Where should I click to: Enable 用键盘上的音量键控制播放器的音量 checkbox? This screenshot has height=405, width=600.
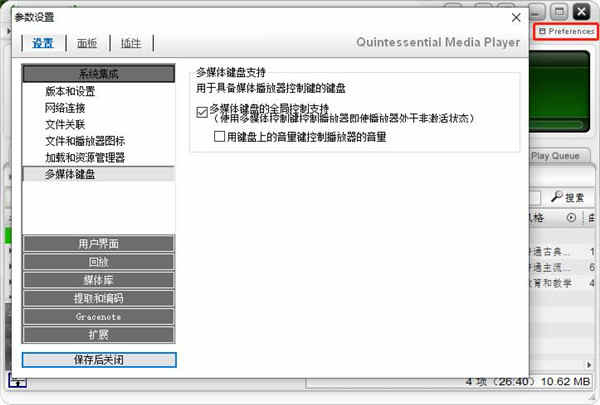[219, 136]
